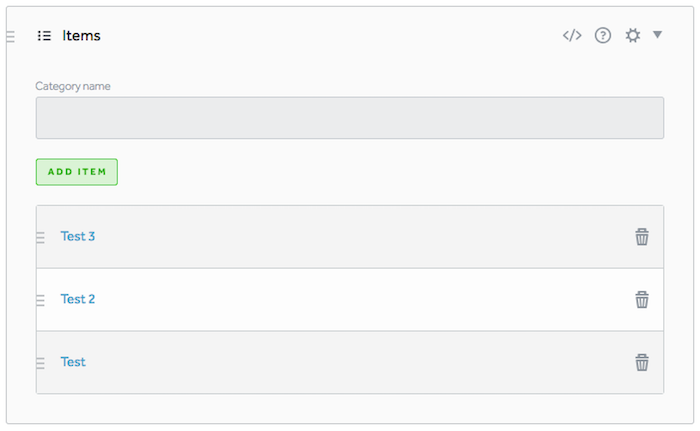The image size is (700, 431).
Task: Click the Items panel drag handle
Action: 10,37
